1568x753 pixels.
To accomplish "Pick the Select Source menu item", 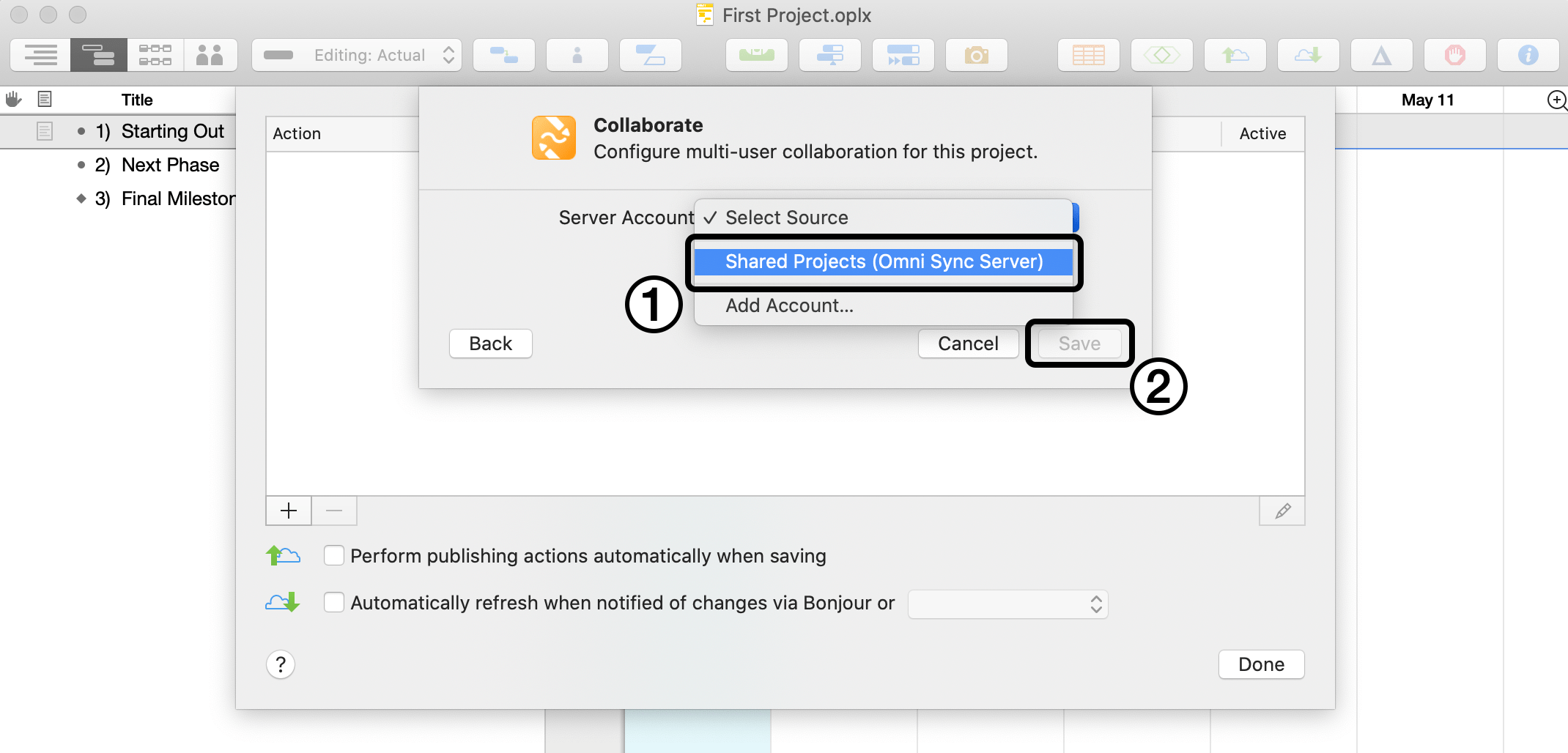I will pyautogui.click(x=786, y=218).
